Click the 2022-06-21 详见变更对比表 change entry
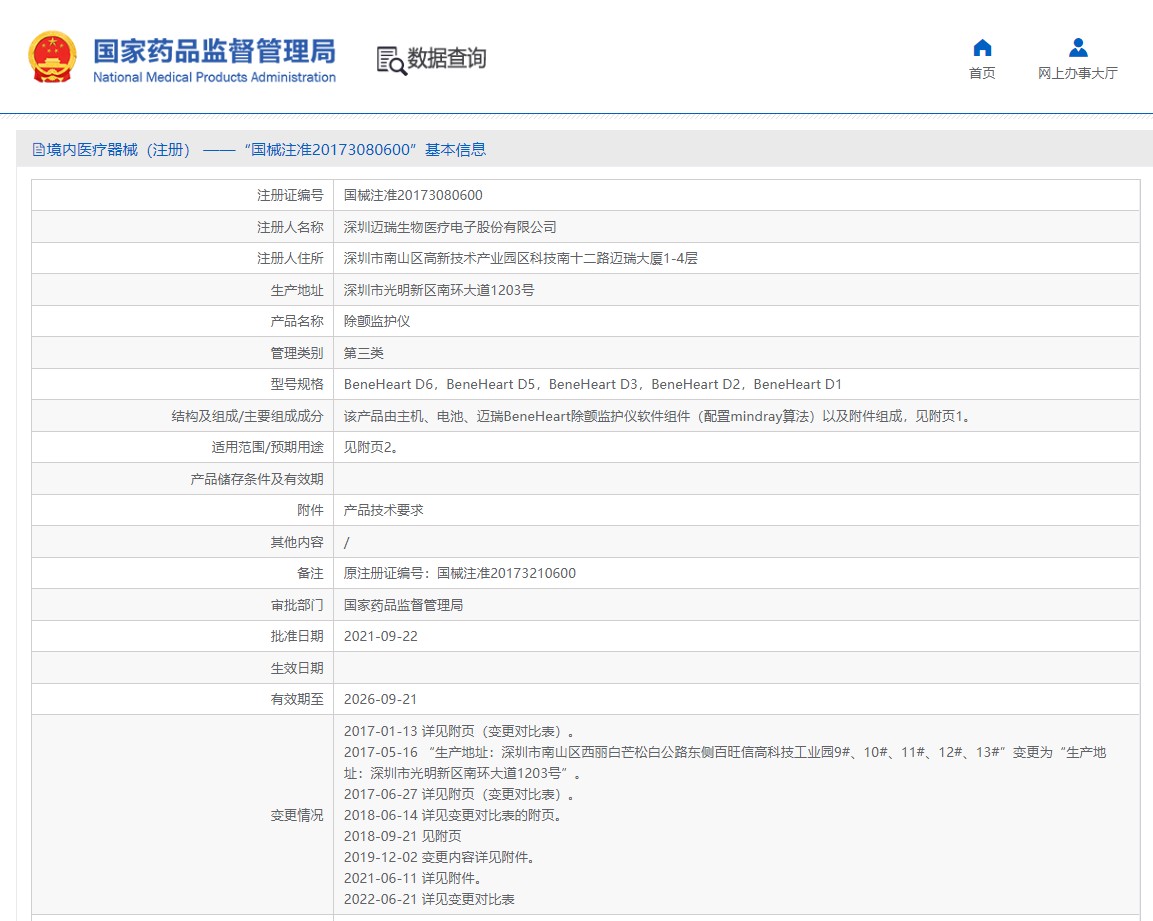 point(429,899)
